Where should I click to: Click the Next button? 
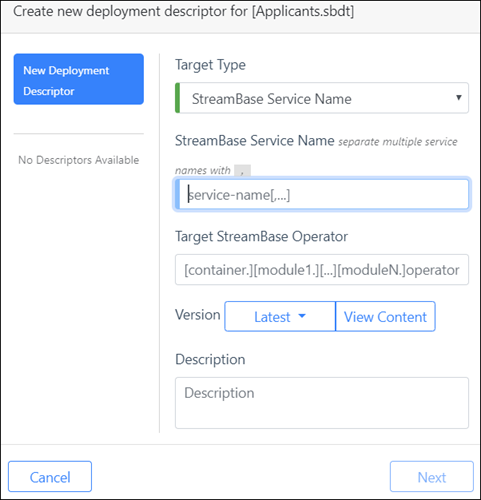(432, 477)
